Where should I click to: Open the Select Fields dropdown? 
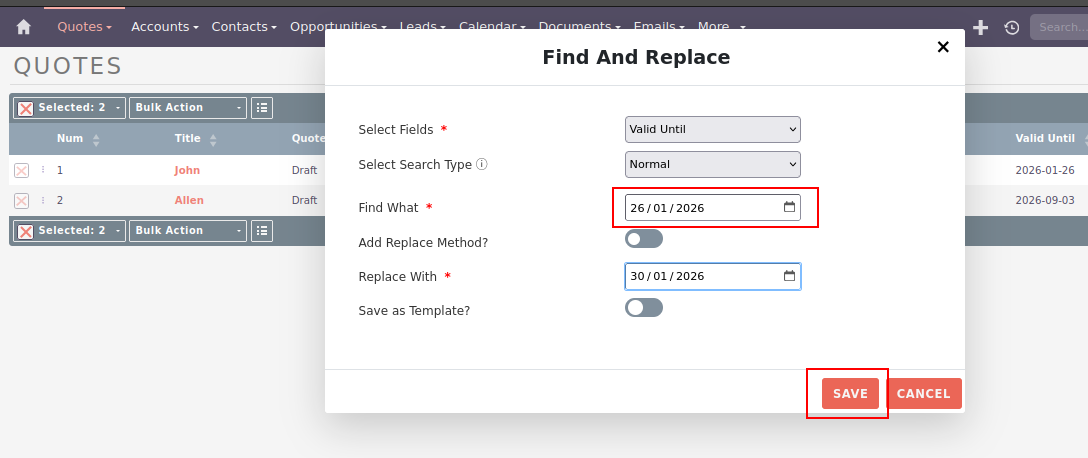712,129
